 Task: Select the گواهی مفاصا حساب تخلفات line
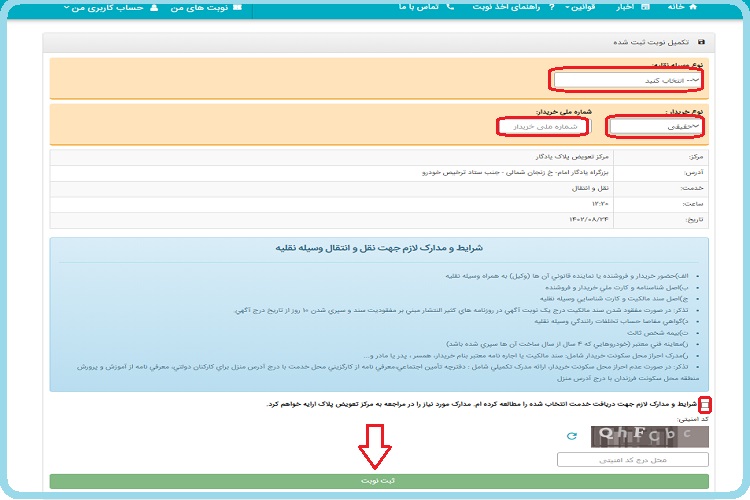point(611,321)
